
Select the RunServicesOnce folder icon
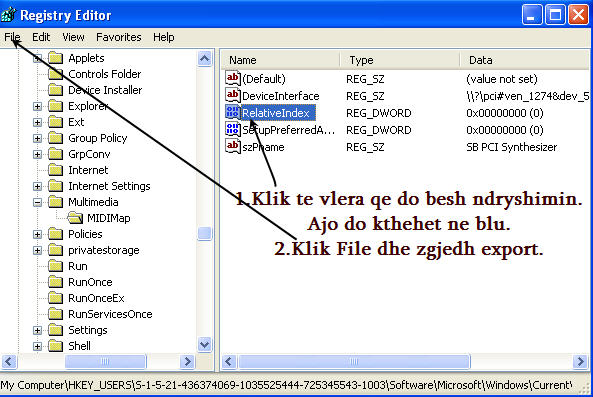(x=56, y=314)
